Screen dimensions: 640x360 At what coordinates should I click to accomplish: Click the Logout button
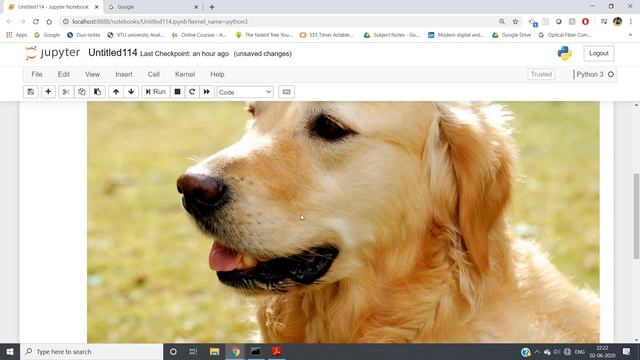click(599, 53)
